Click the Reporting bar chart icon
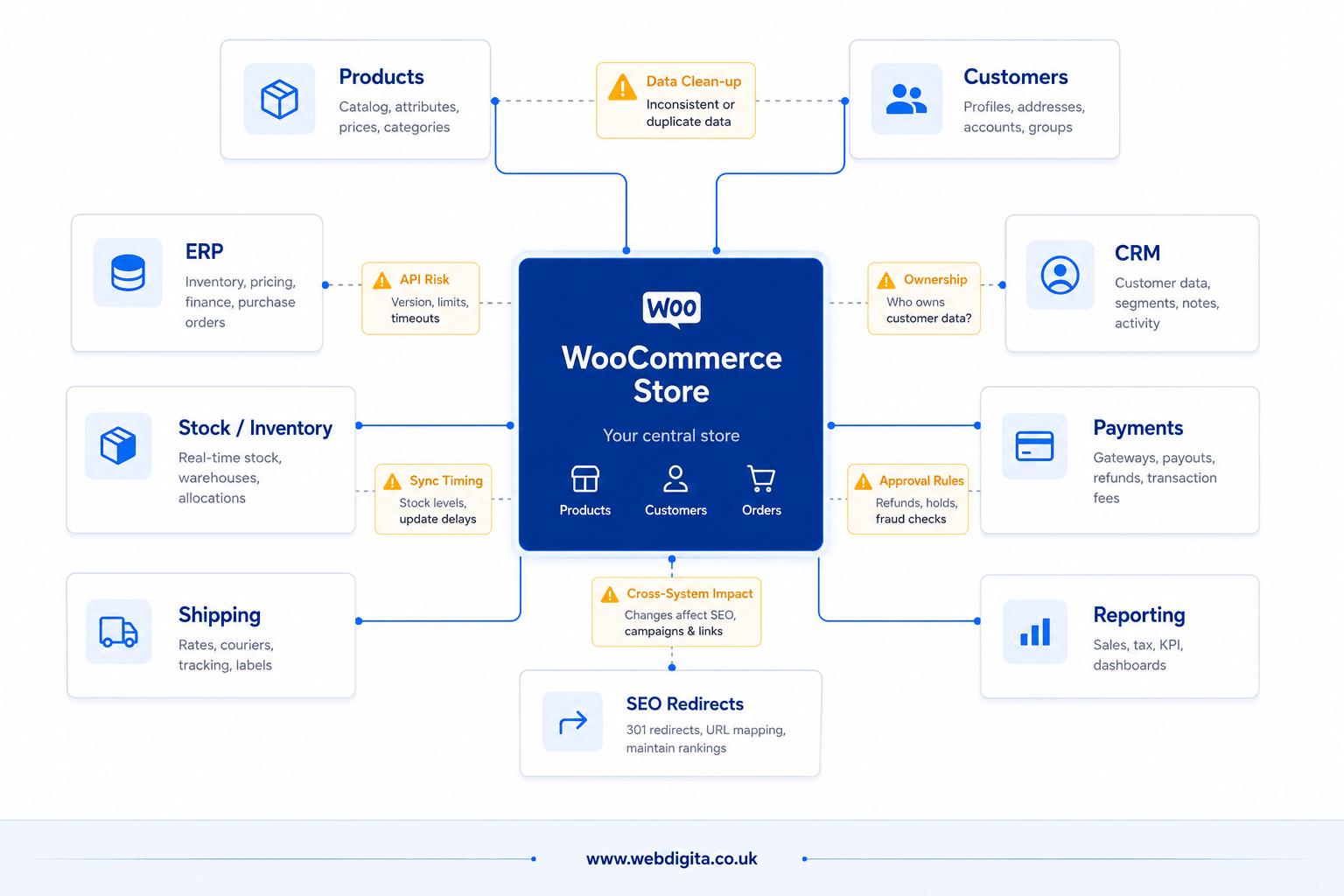Image resolution: width=1344 pixels, height=896 pixels. [1035, 632]
